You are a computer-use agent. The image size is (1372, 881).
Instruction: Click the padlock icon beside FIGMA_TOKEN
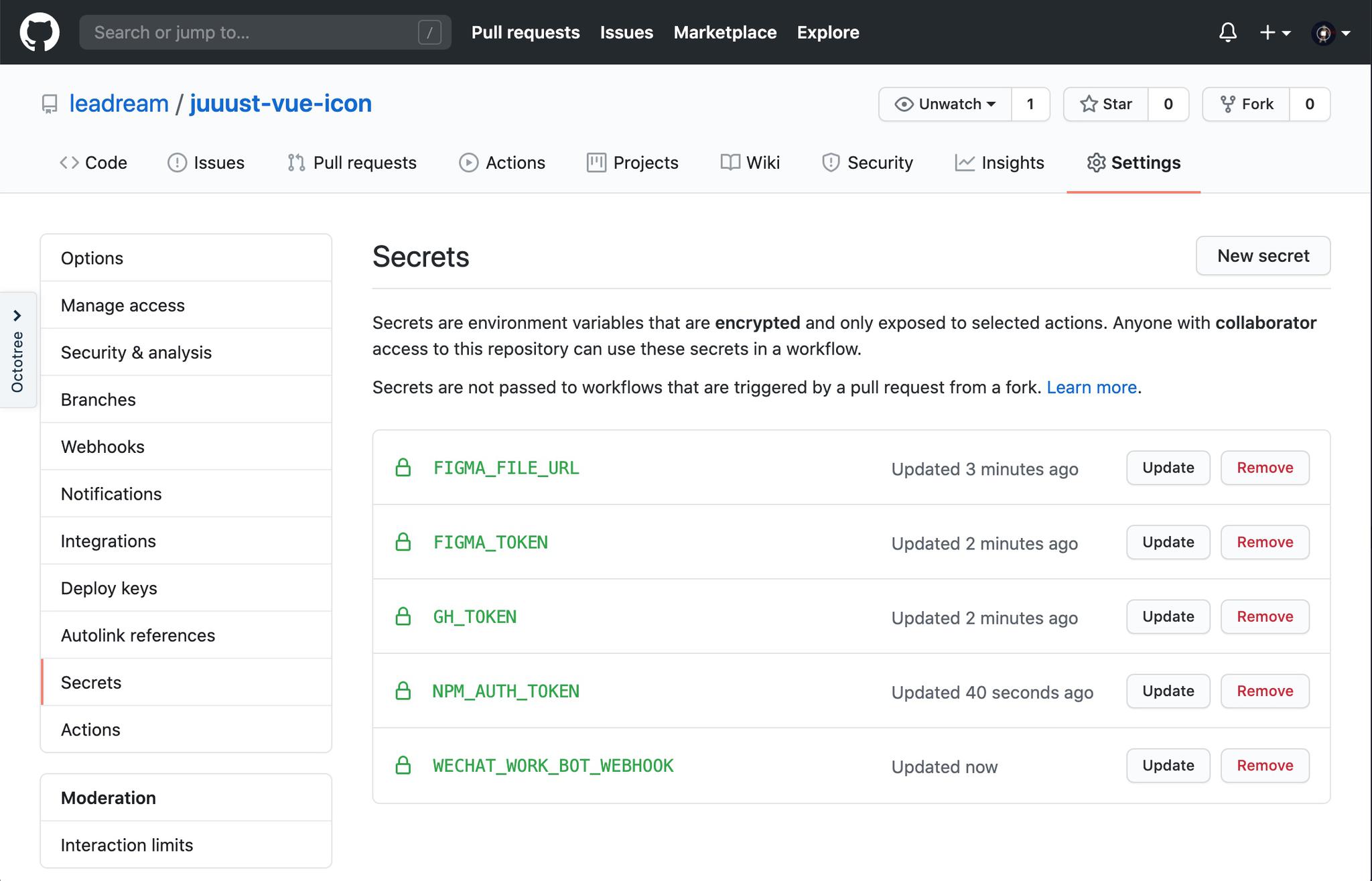403,543
